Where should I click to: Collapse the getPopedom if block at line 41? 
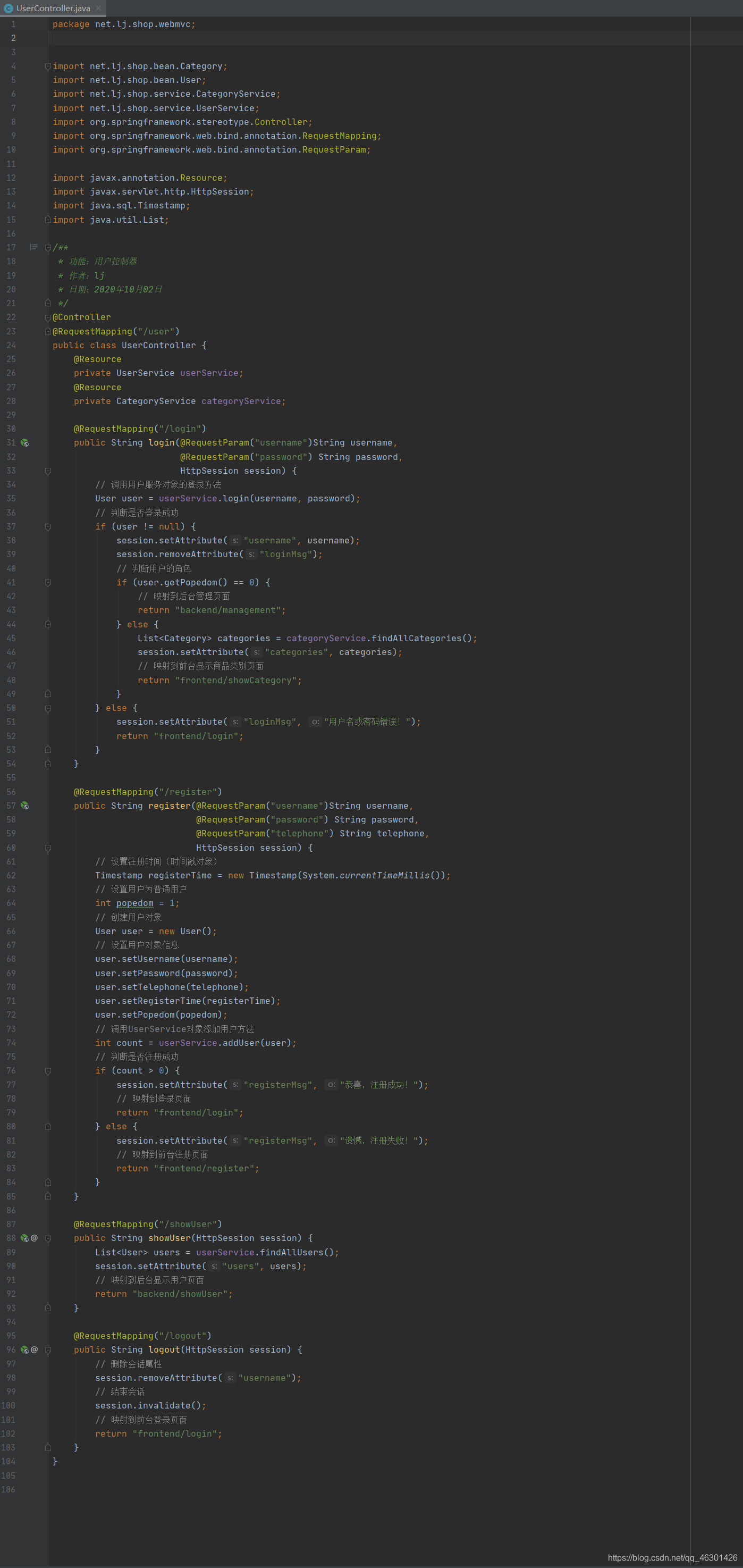pyautogui.click(x=47, y=583)
